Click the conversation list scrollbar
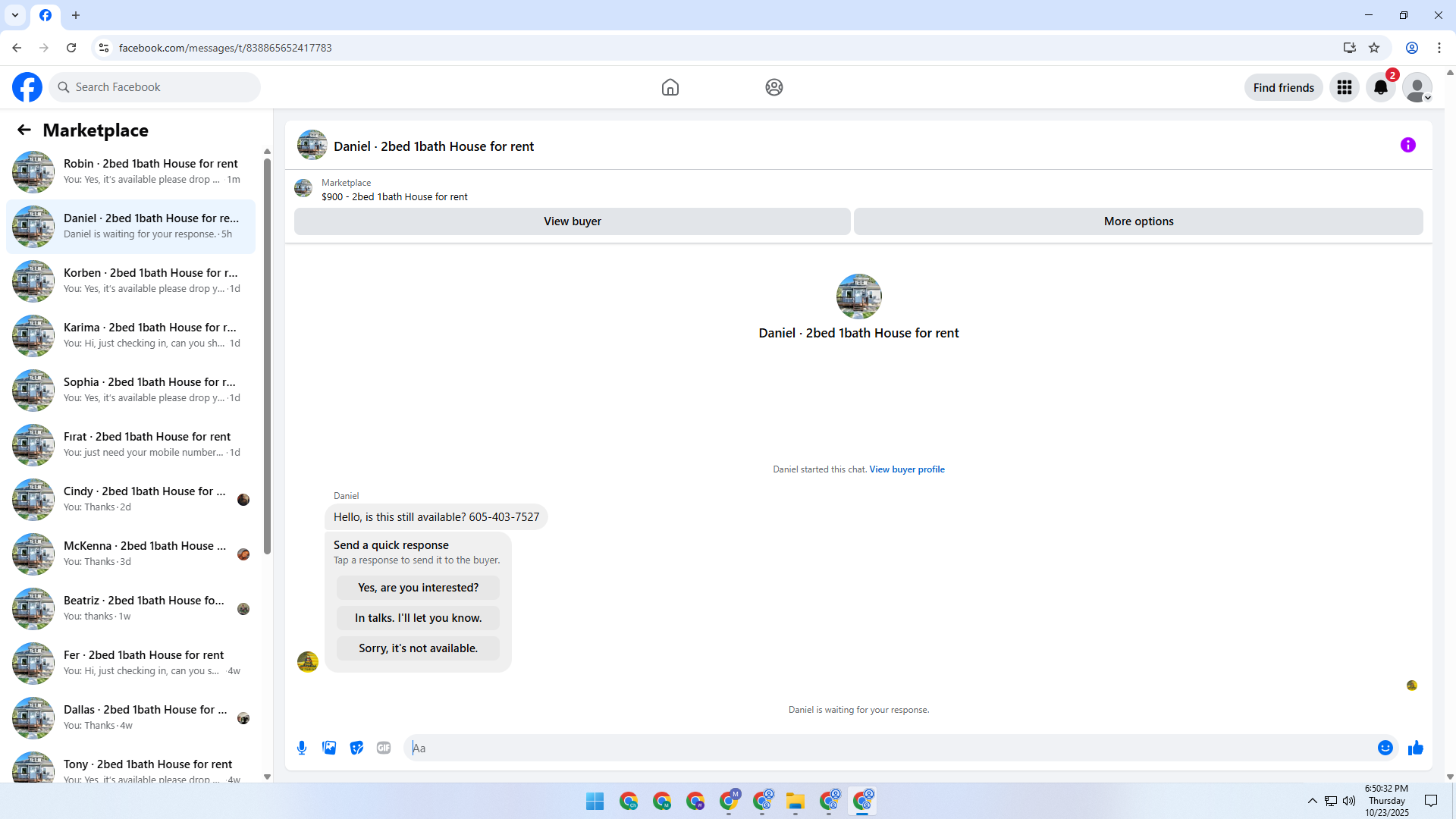1456x819 pixels. tap(267, 356)
